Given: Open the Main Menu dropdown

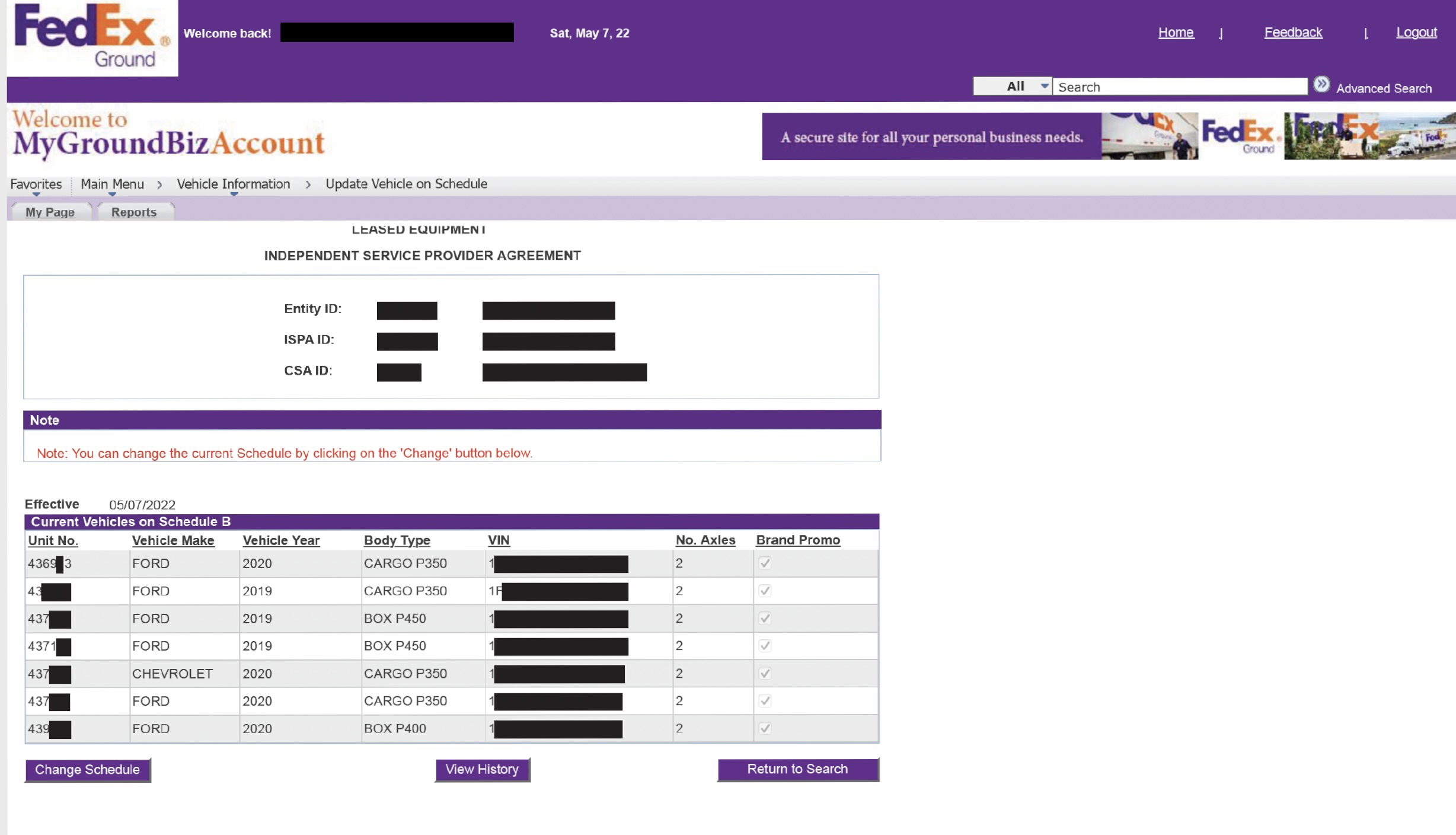Looking at the screenshot, I should (x=112, y=184).
